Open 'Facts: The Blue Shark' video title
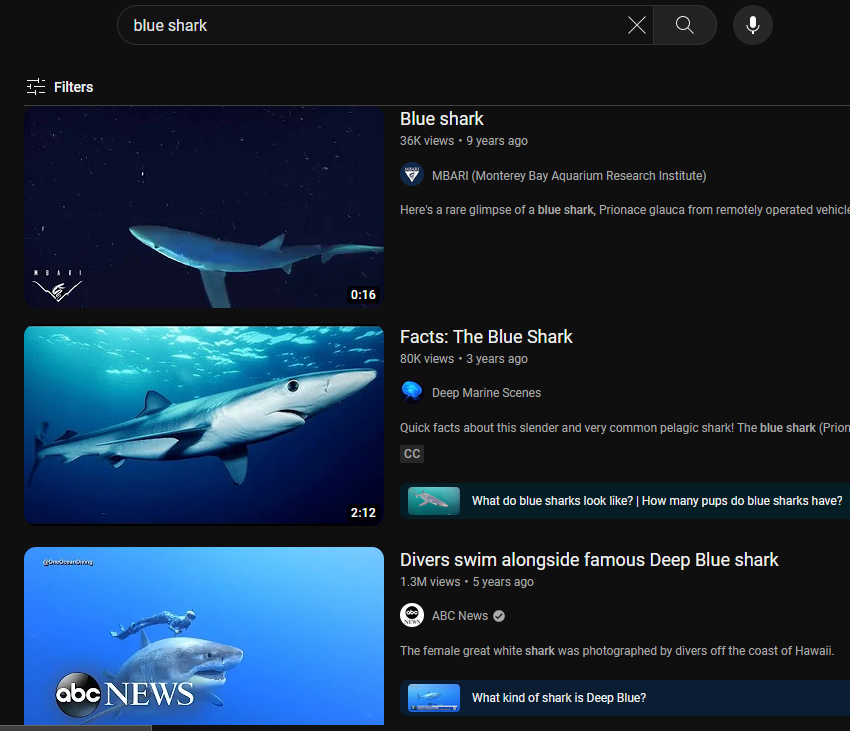The width and height of the screenshot is (850, 731). [486, 337]
